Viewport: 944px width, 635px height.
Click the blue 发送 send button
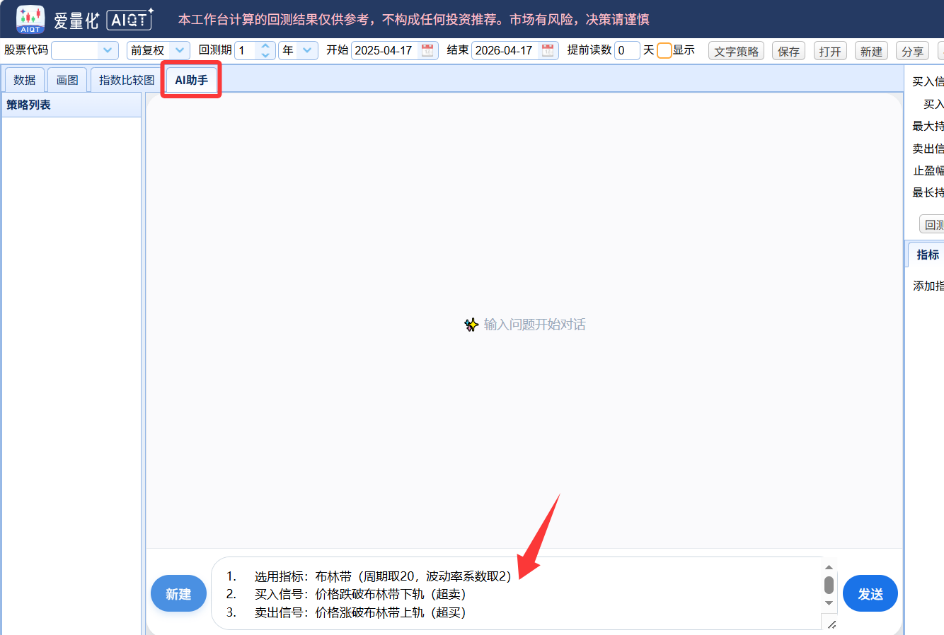pyautogui.click(x=870, y=594)
